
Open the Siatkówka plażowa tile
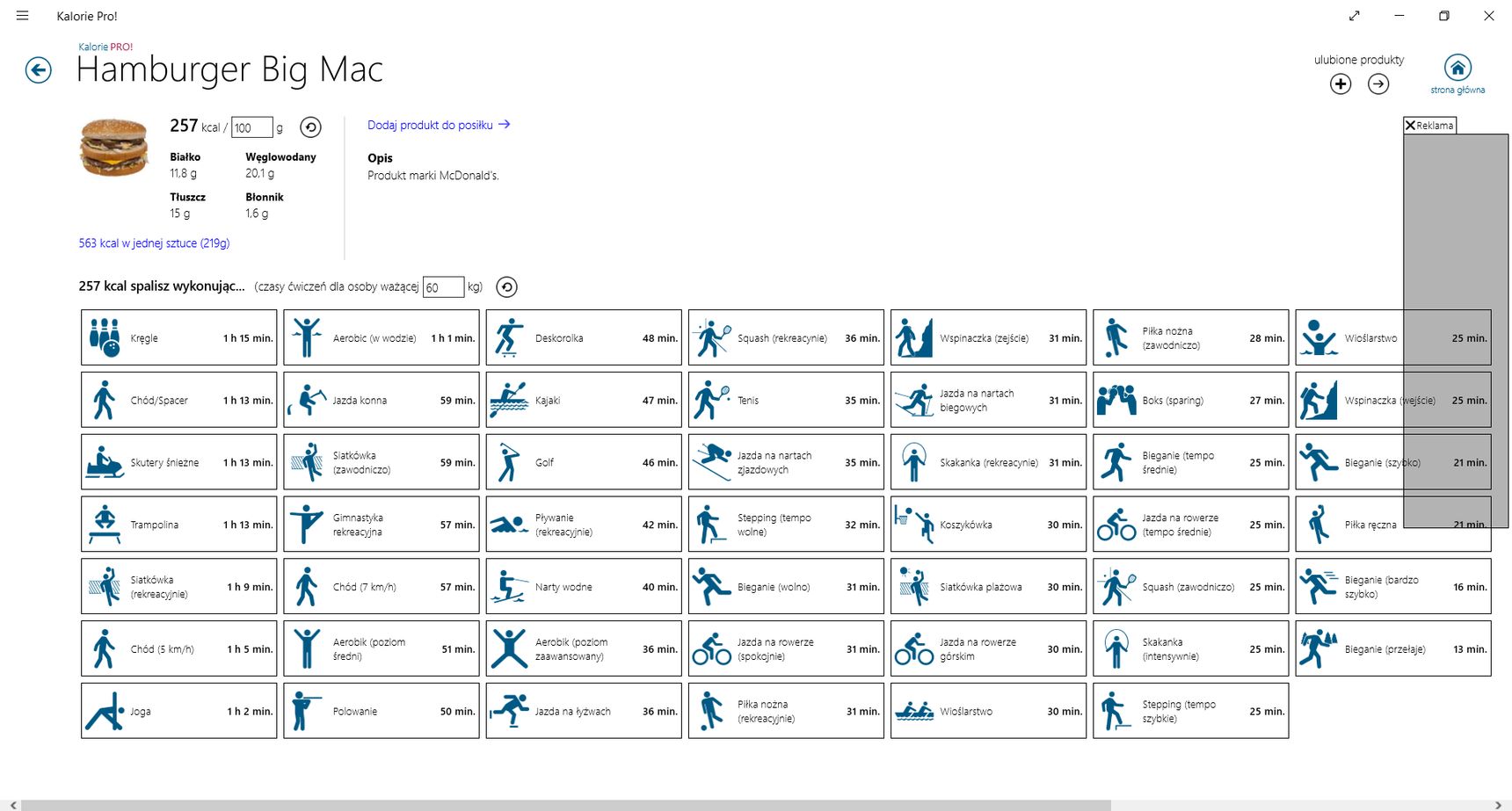988,587
